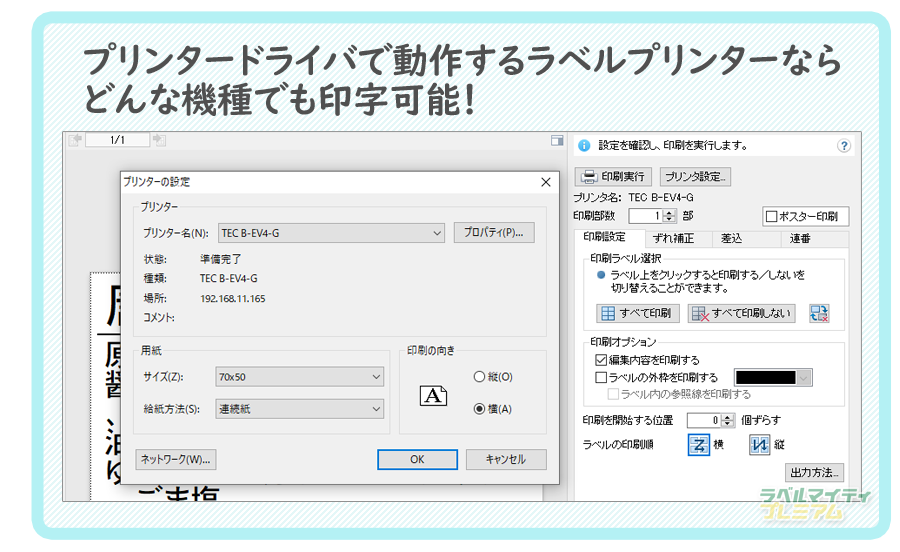Click the すべて印刷 grid icon button
Image resolution: width=900 pixels, height=552 pixels.
pos(639,314)
